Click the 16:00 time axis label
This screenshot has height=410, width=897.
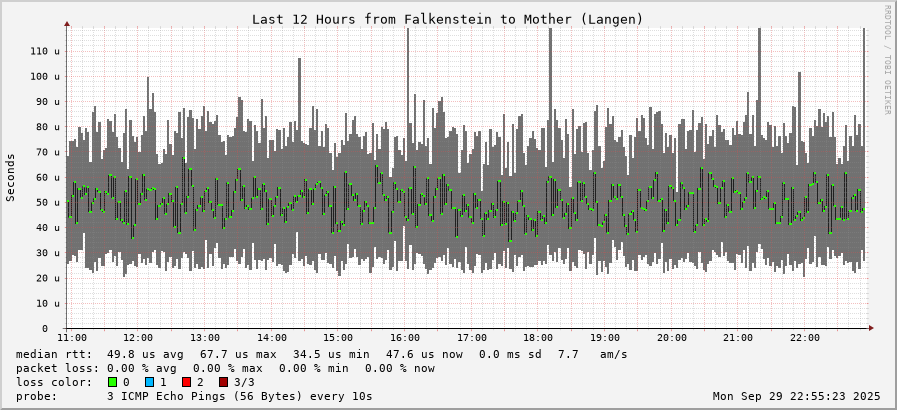coord(405,338)
